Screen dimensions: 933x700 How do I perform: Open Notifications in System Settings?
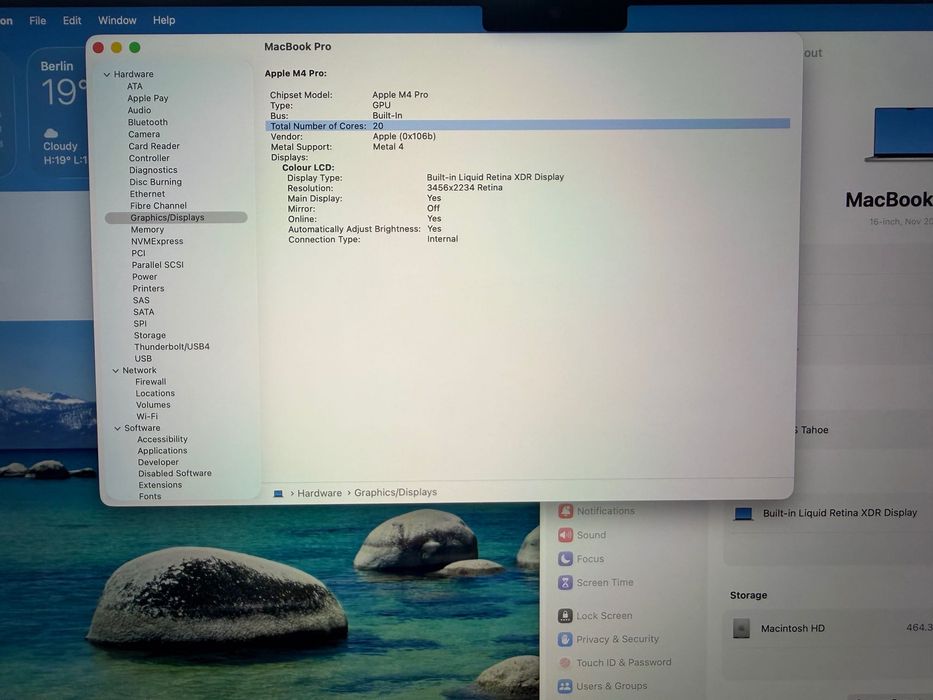tap(597, 511)
